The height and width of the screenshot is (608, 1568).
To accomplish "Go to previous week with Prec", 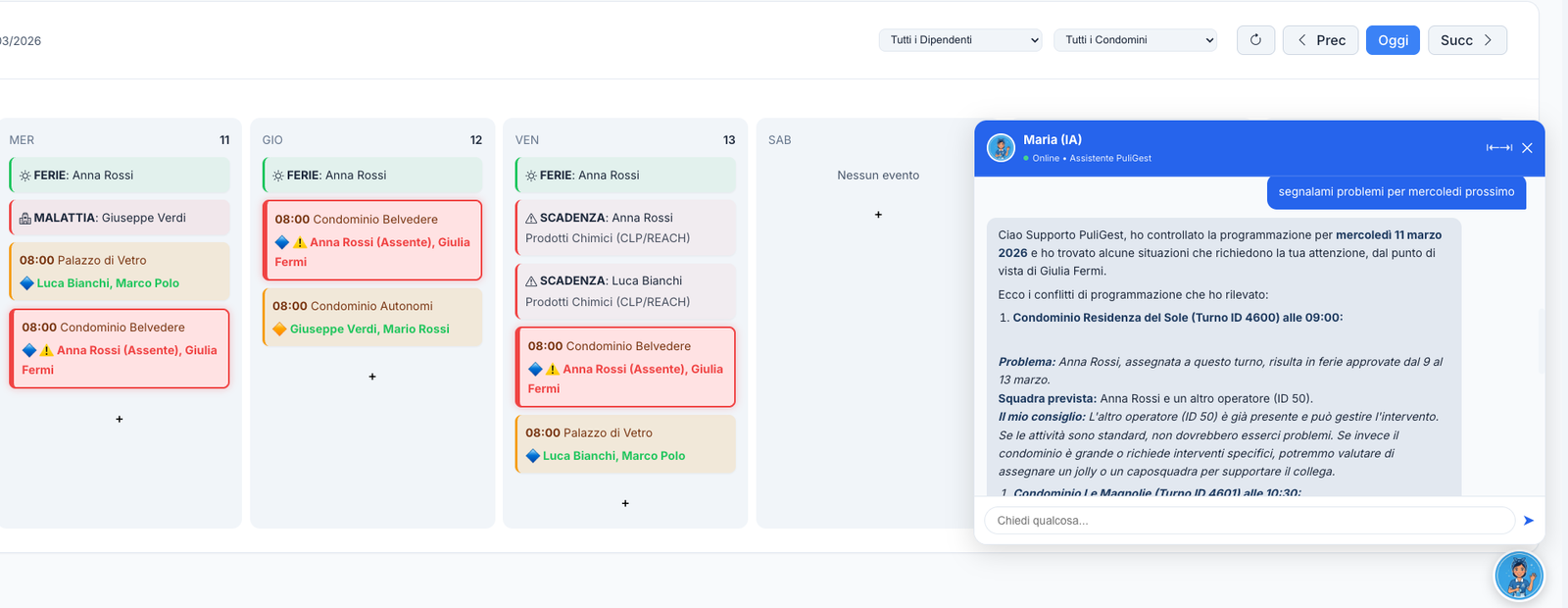I will point(1320,40).
